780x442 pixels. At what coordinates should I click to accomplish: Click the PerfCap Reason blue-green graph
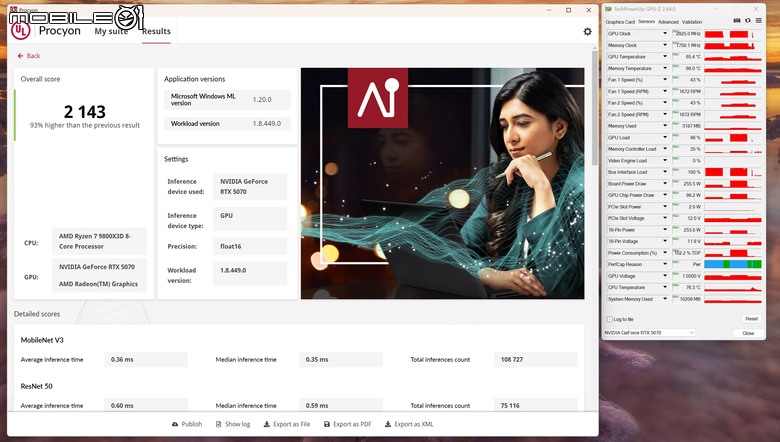click(x=733, y=264)
